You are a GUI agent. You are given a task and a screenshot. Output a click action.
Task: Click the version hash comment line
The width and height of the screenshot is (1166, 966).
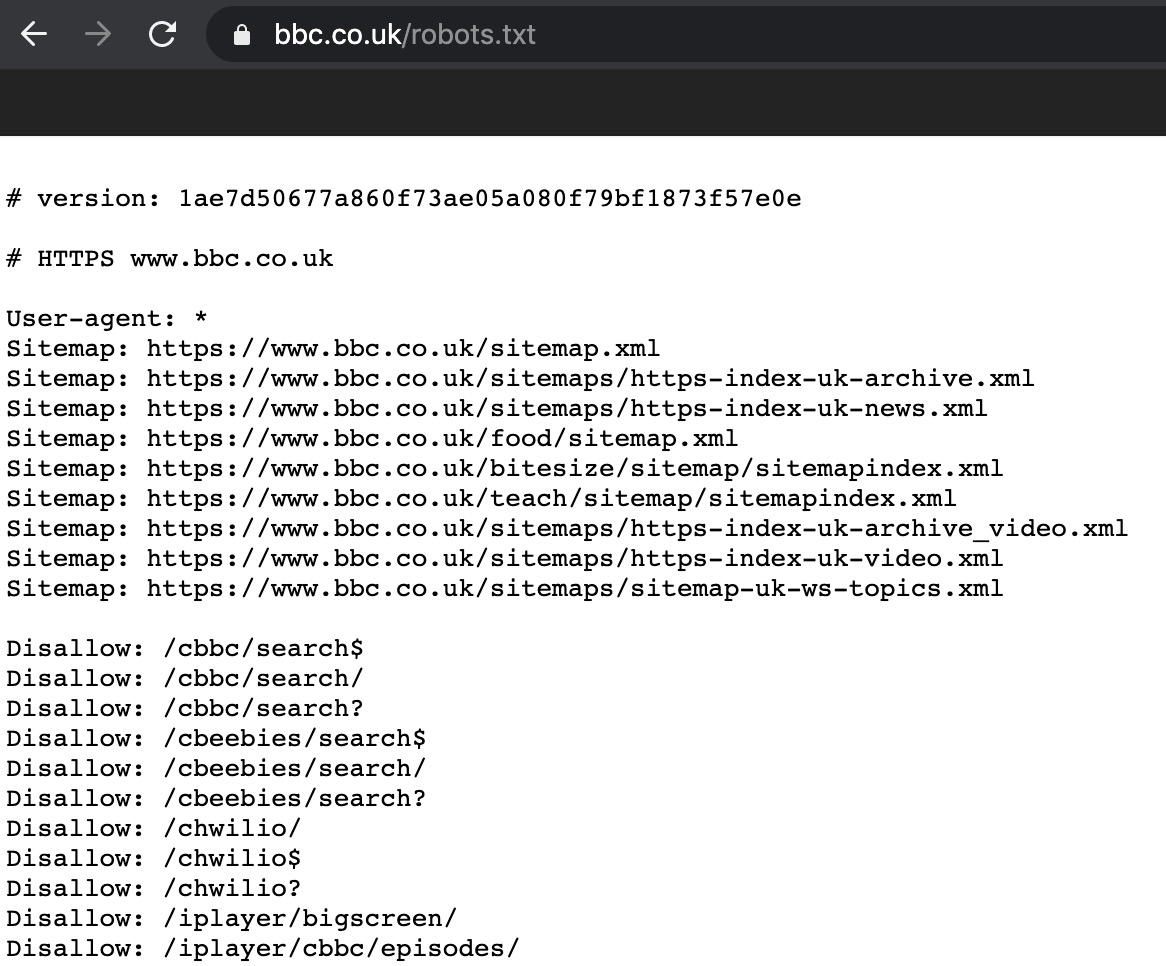[404, 199]
